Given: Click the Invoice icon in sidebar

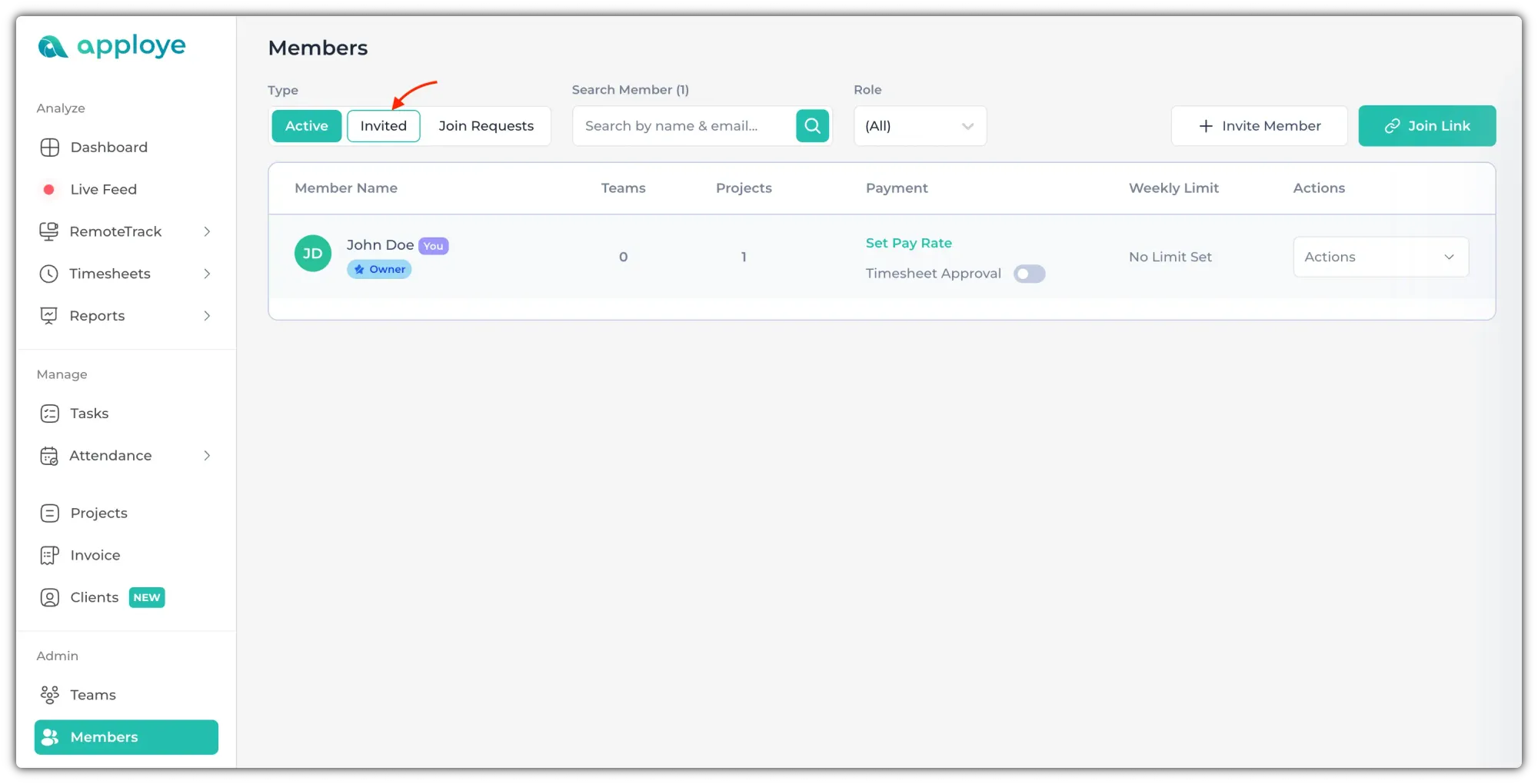Looking at the screenshot, I should pyautogui.click(x=49, y=556).
